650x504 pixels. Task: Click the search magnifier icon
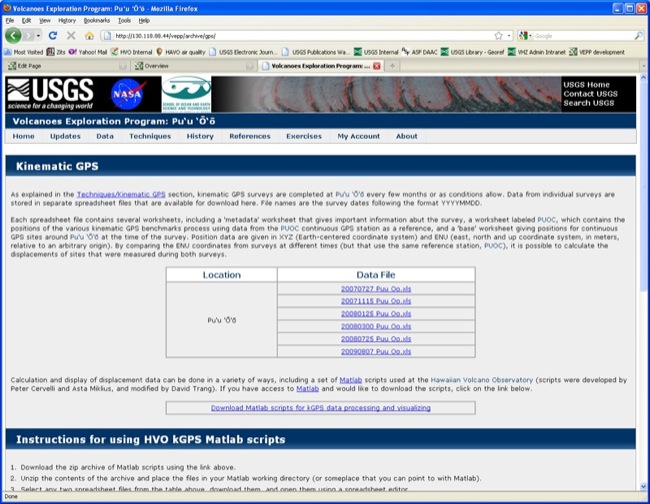tap(638, 36)
